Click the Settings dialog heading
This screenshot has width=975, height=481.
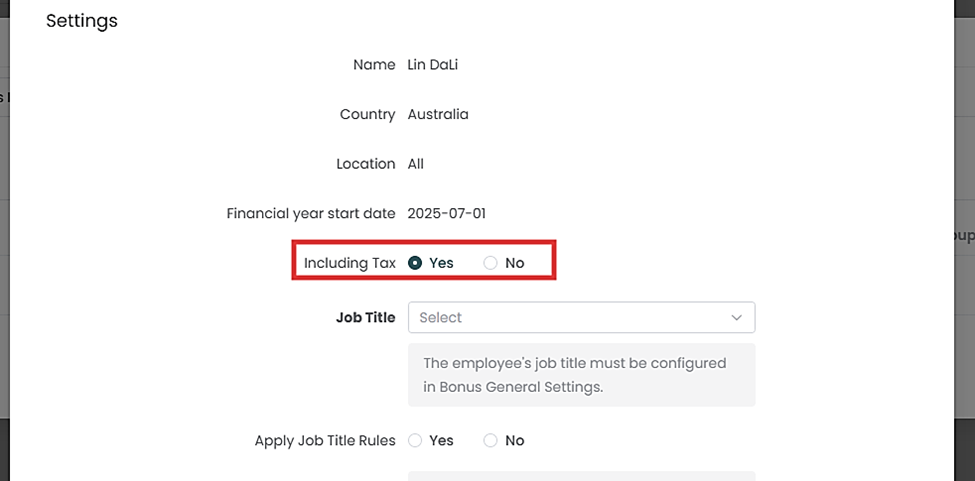pyautogui.click(x=82, y=21)
